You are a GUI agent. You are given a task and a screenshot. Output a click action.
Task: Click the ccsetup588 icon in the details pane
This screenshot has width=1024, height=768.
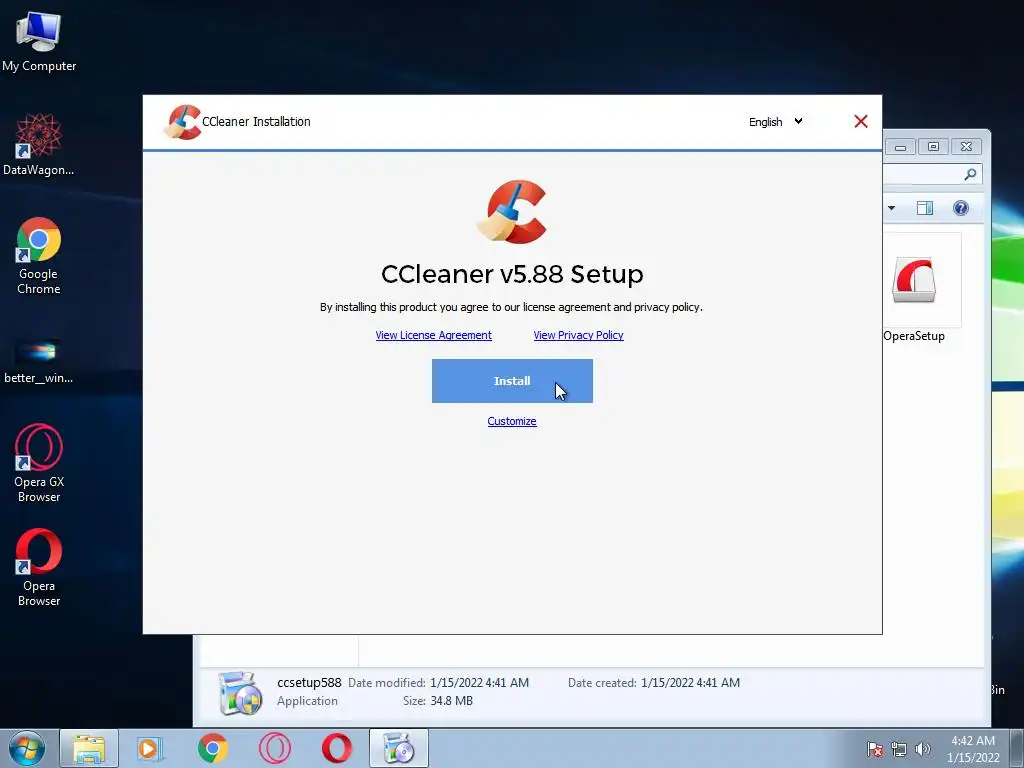pos(240,693)
